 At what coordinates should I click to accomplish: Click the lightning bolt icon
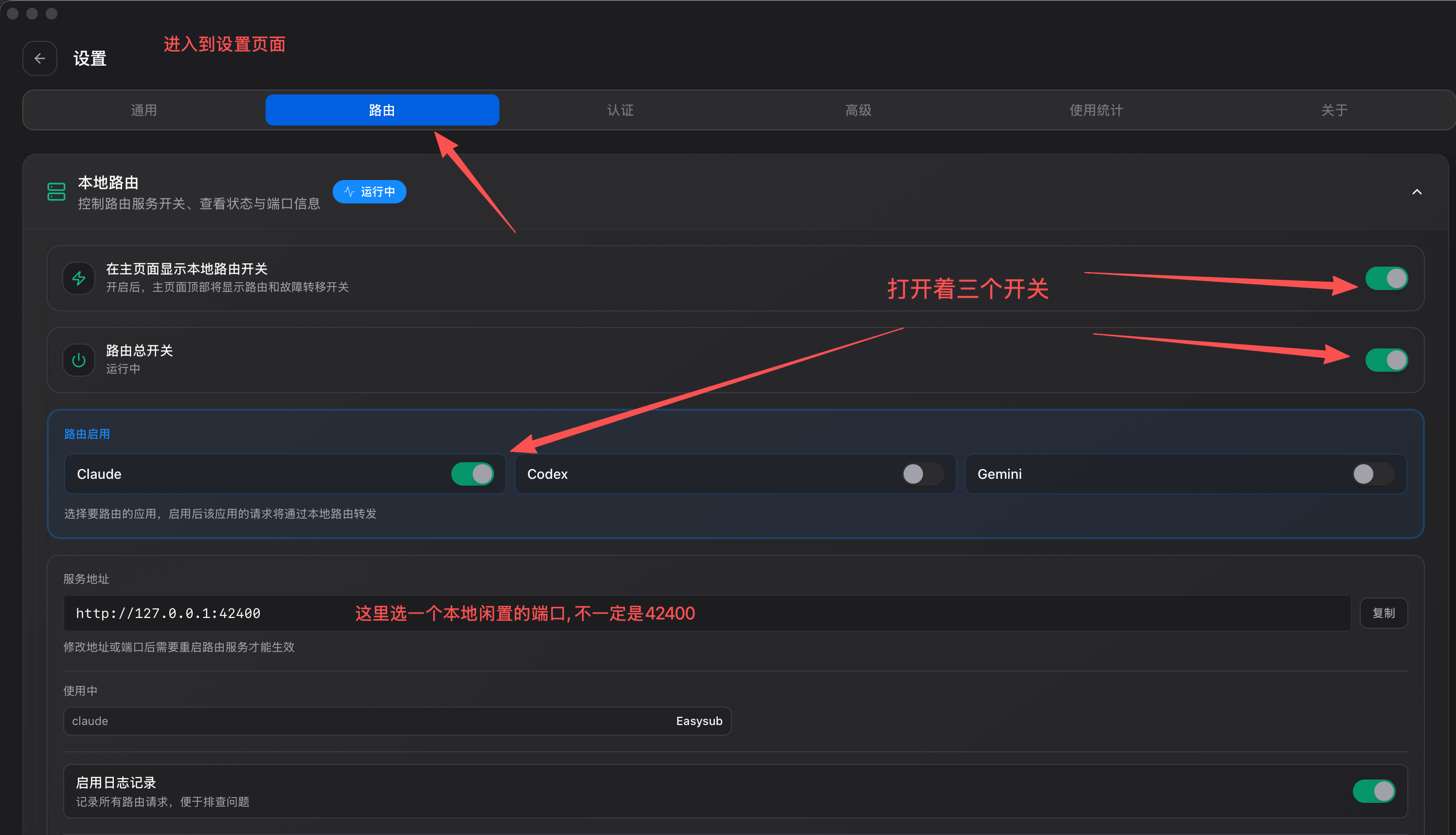click(x=78, y=279)
